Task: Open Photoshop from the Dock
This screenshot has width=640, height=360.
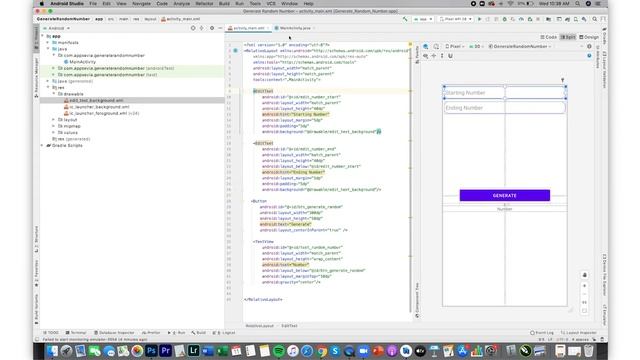Action: [151, 351]
